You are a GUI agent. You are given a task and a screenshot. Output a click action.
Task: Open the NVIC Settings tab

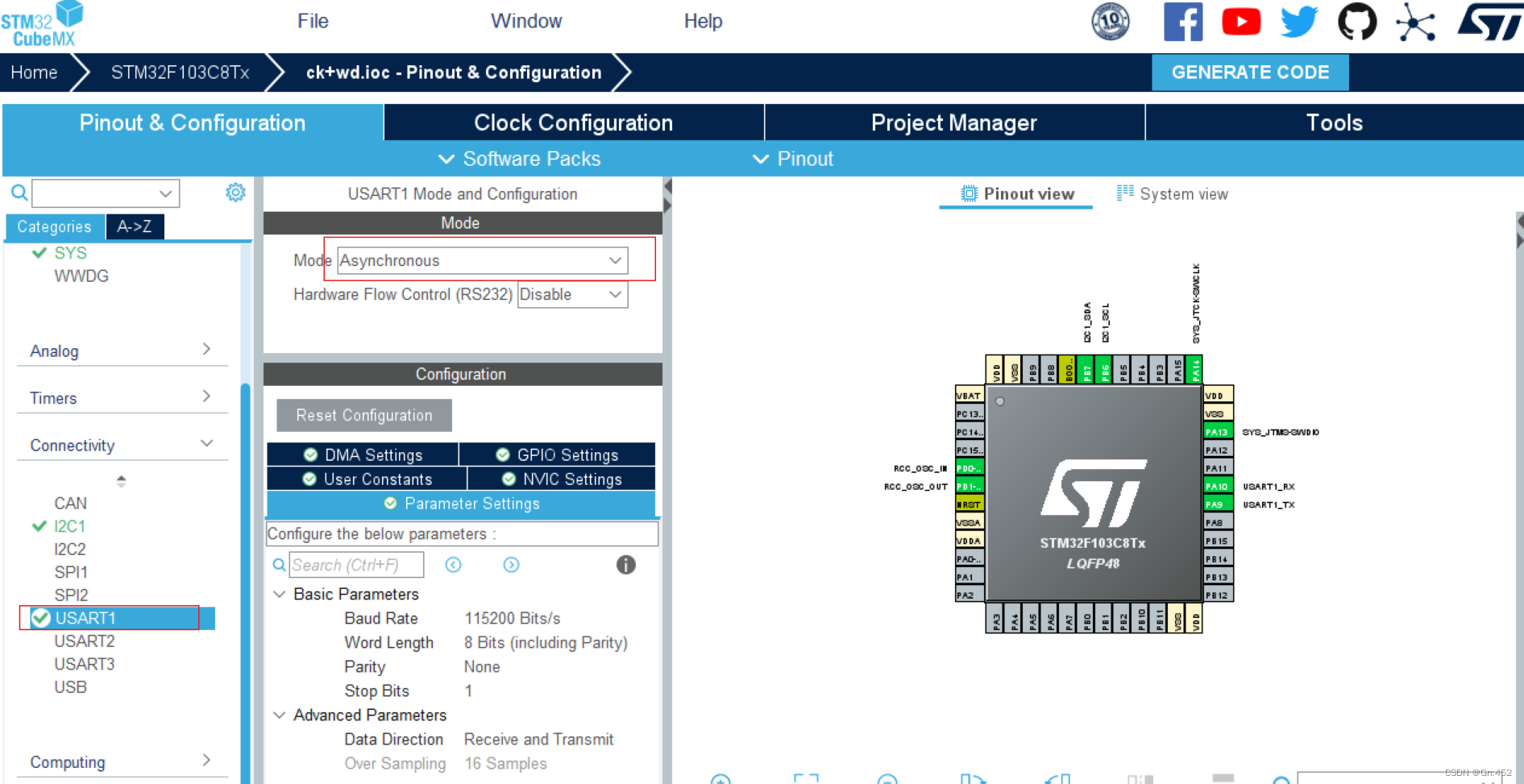tap(562, 479)
